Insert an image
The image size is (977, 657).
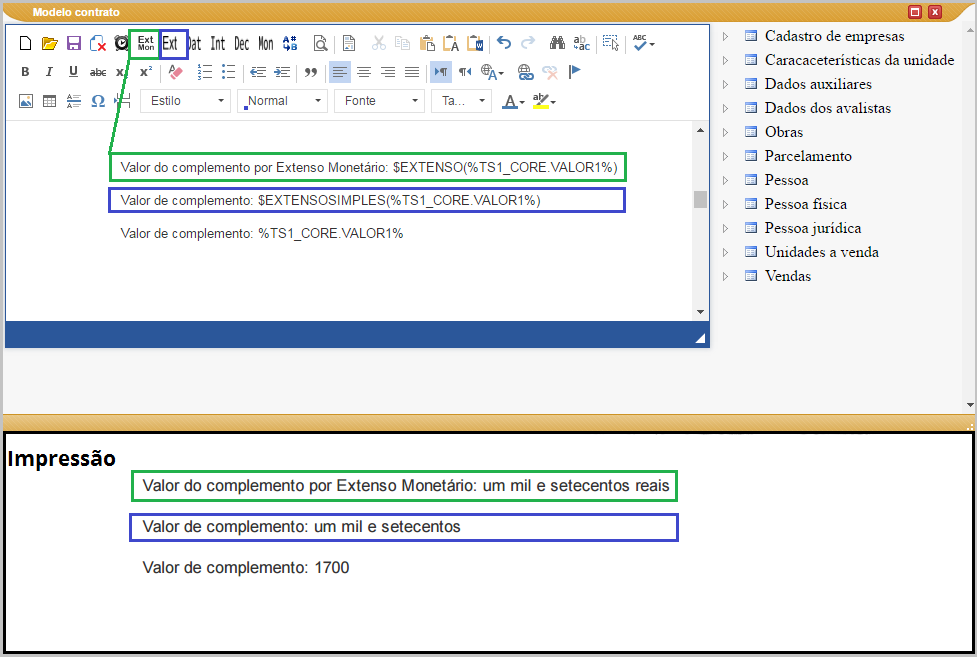[x=26, y=101]
